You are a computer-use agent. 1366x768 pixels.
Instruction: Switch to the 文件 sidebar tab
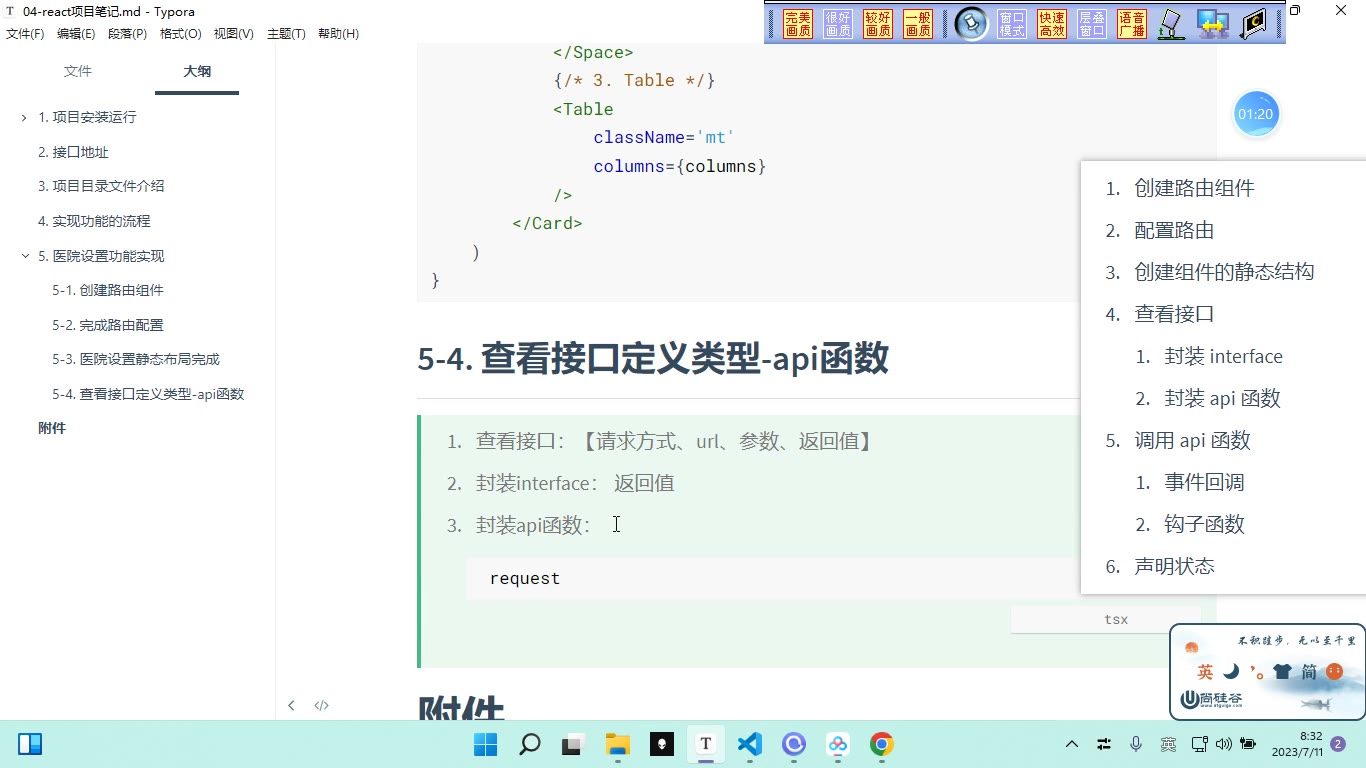tap(78, 71)
